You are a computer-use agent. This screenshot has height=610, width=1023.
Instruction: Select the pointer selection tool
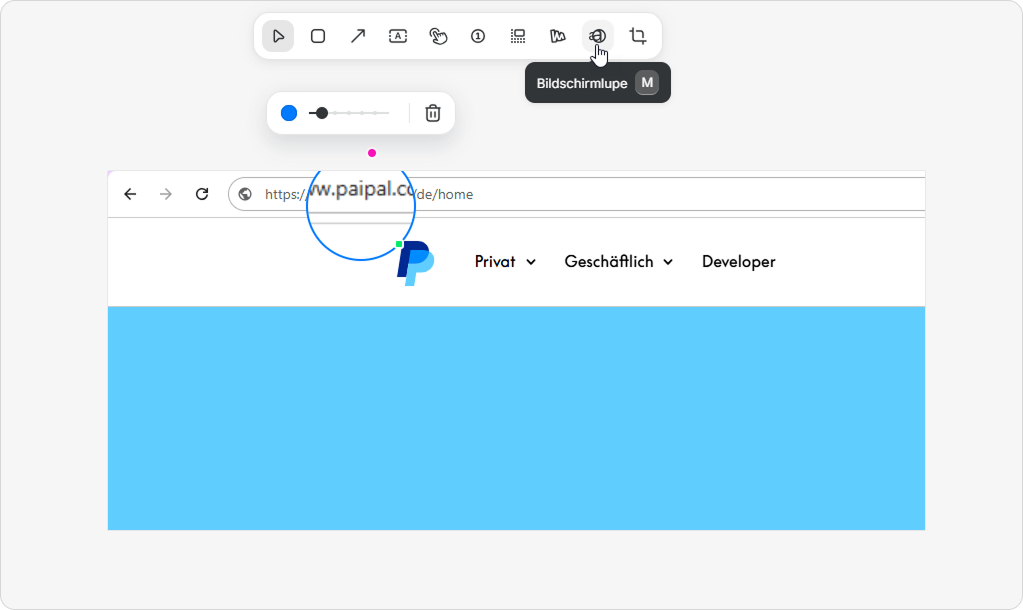tap(278, 36)
